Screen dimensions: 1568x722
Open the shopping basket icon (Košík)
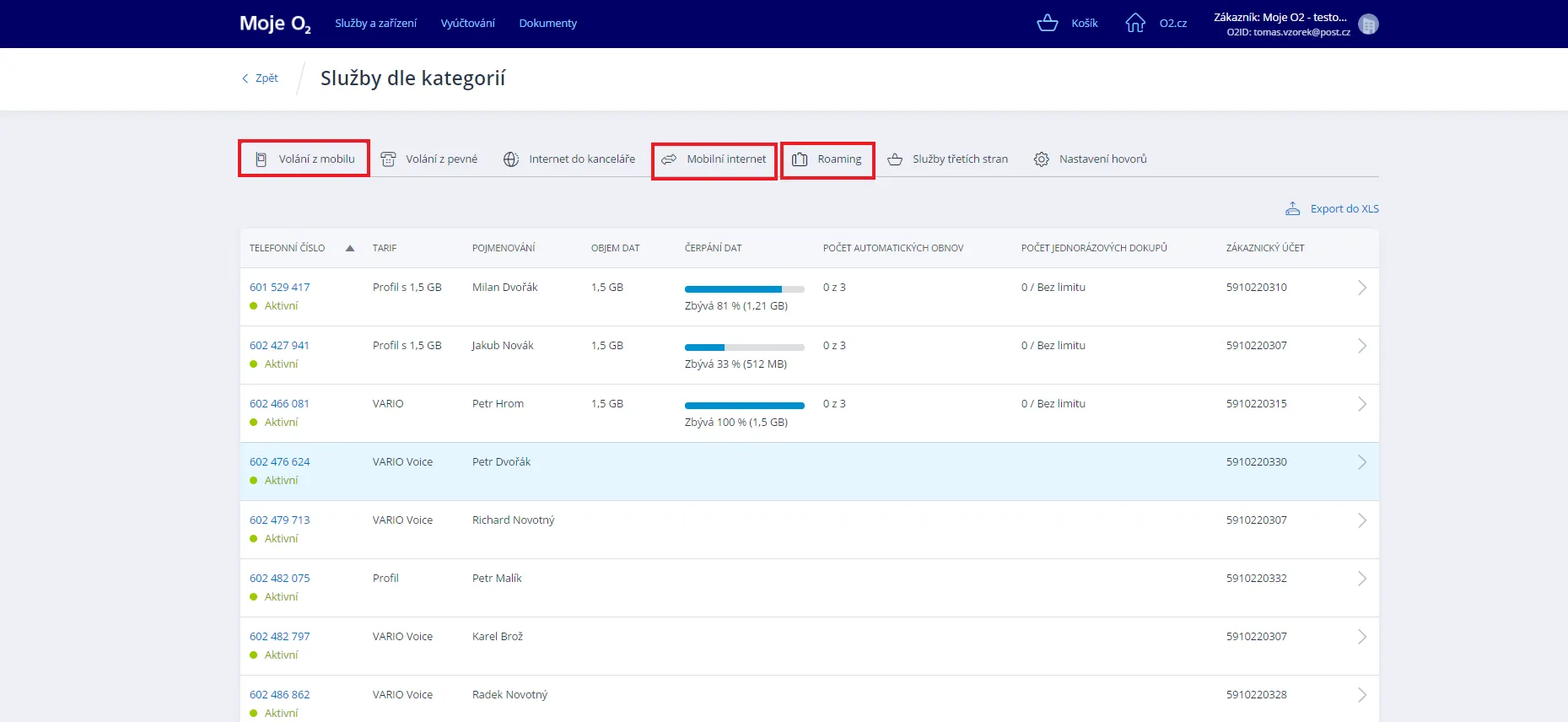tap(1047, 23)
